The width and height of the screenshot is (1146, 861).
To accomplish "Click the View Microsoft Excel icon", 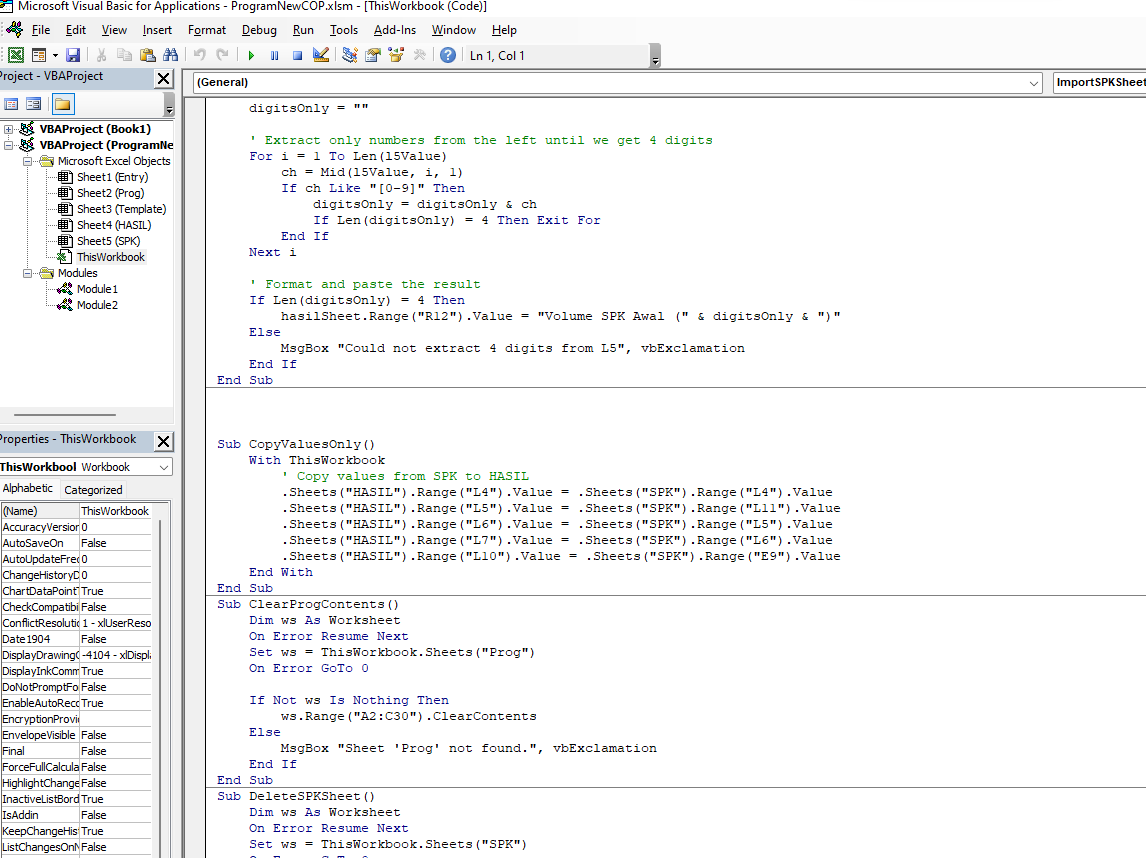I will click(x=16, y=56).
